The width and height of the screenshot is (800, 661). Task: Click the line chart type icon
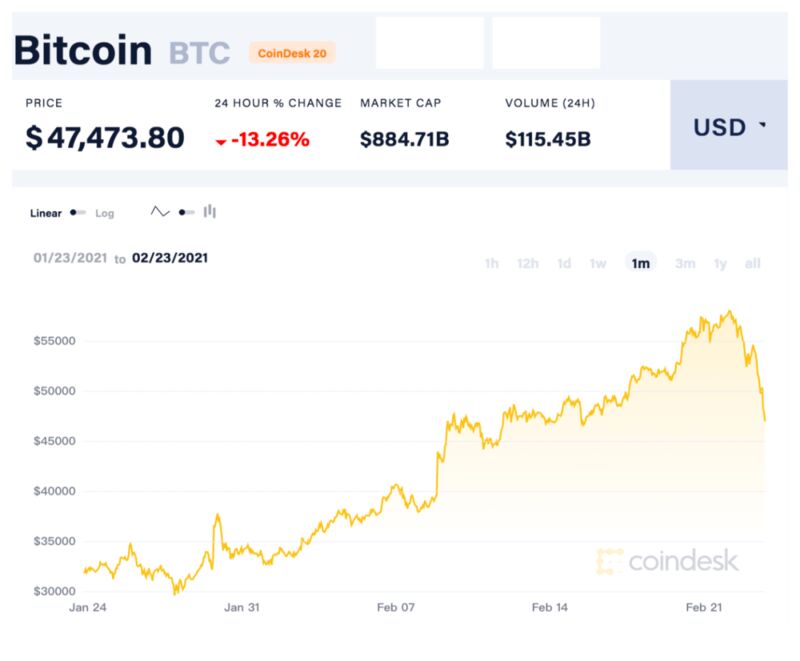[160, 212]
